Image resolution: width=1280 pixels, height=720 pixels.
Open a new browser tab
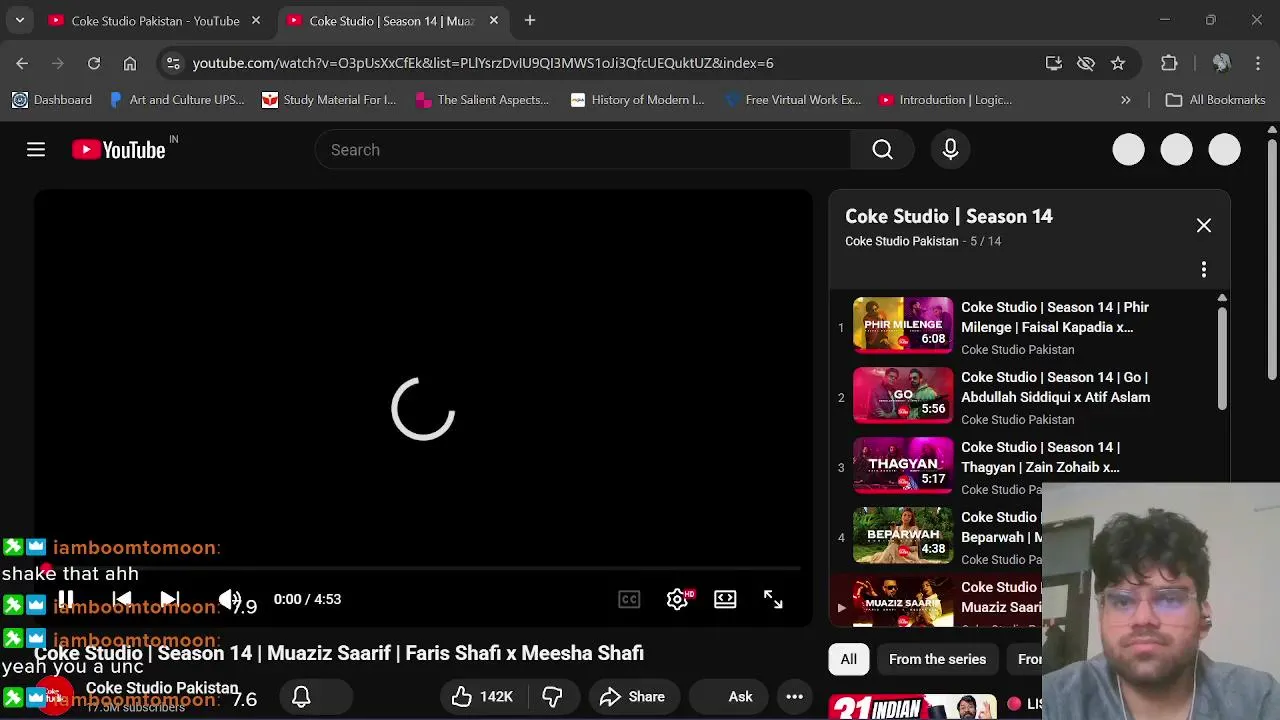530,20
